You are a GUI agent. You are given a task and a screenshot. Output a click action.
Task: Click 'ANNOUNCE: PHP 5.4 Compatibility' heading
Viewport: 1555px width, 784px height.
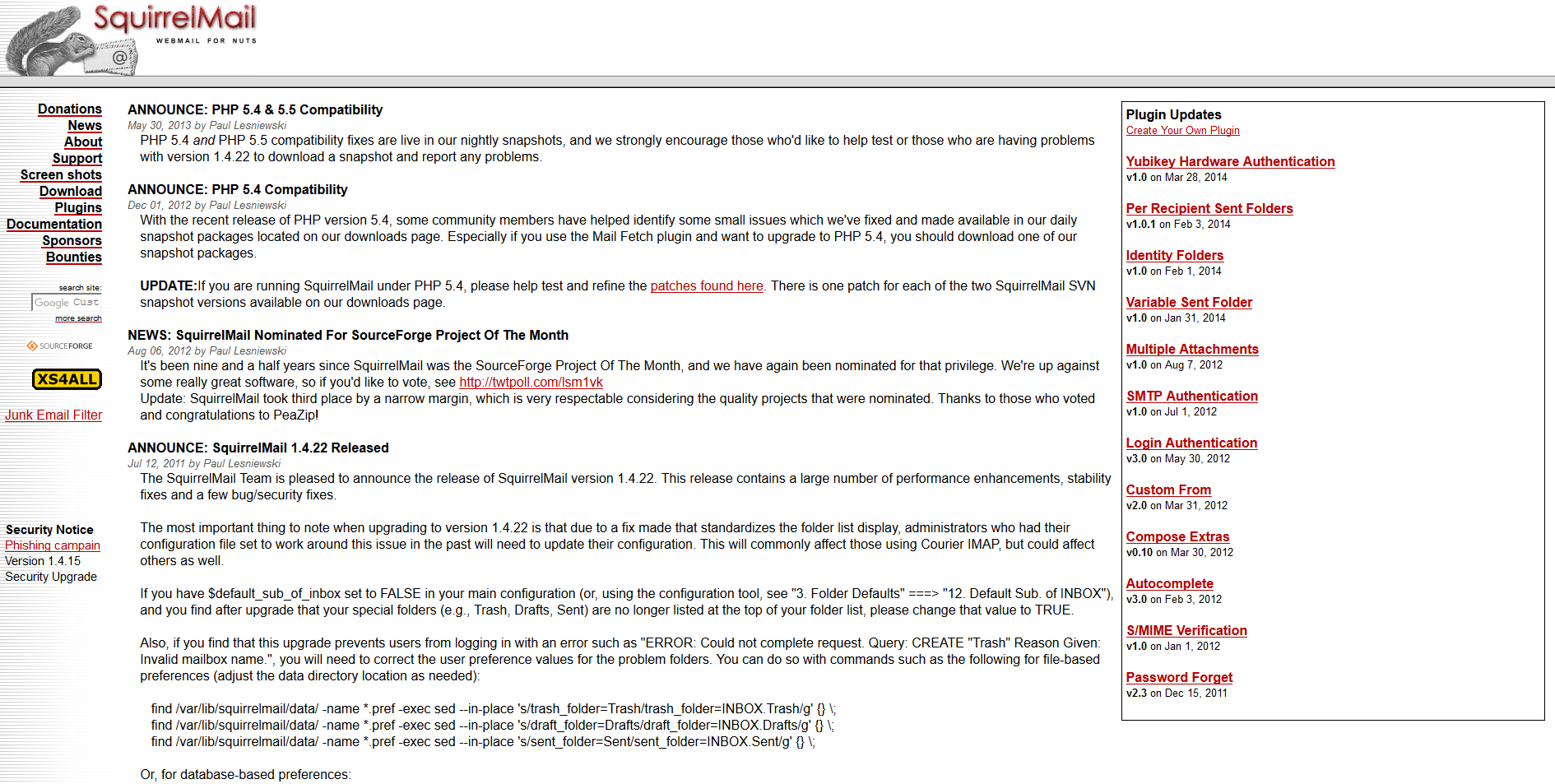[x=238, y=190]
